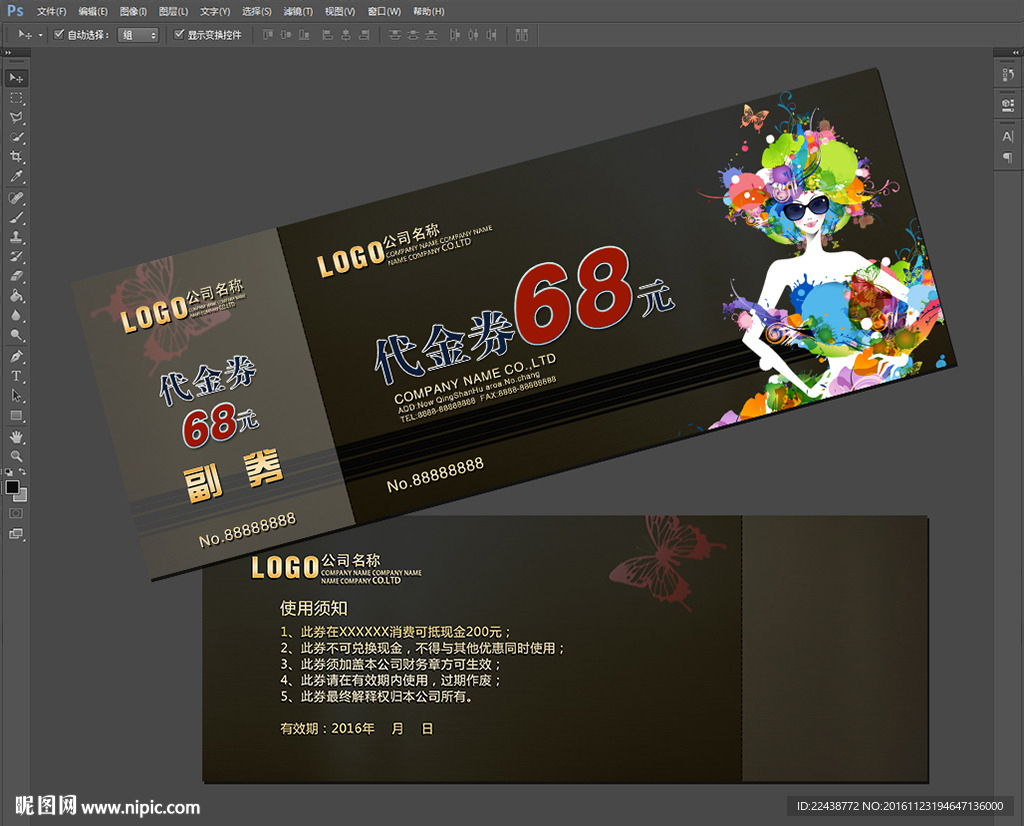
Task: Select the Zoom tool in toolbar
Action: pyautogui.click(x=16, y=456)
